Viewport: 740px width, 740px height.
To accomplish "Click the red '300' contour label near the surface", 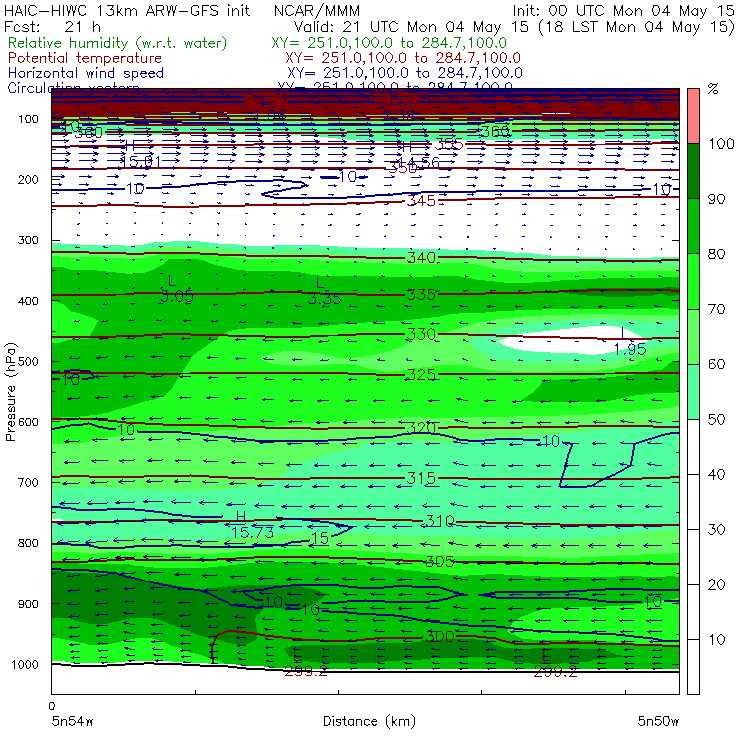I will point(439,636).
